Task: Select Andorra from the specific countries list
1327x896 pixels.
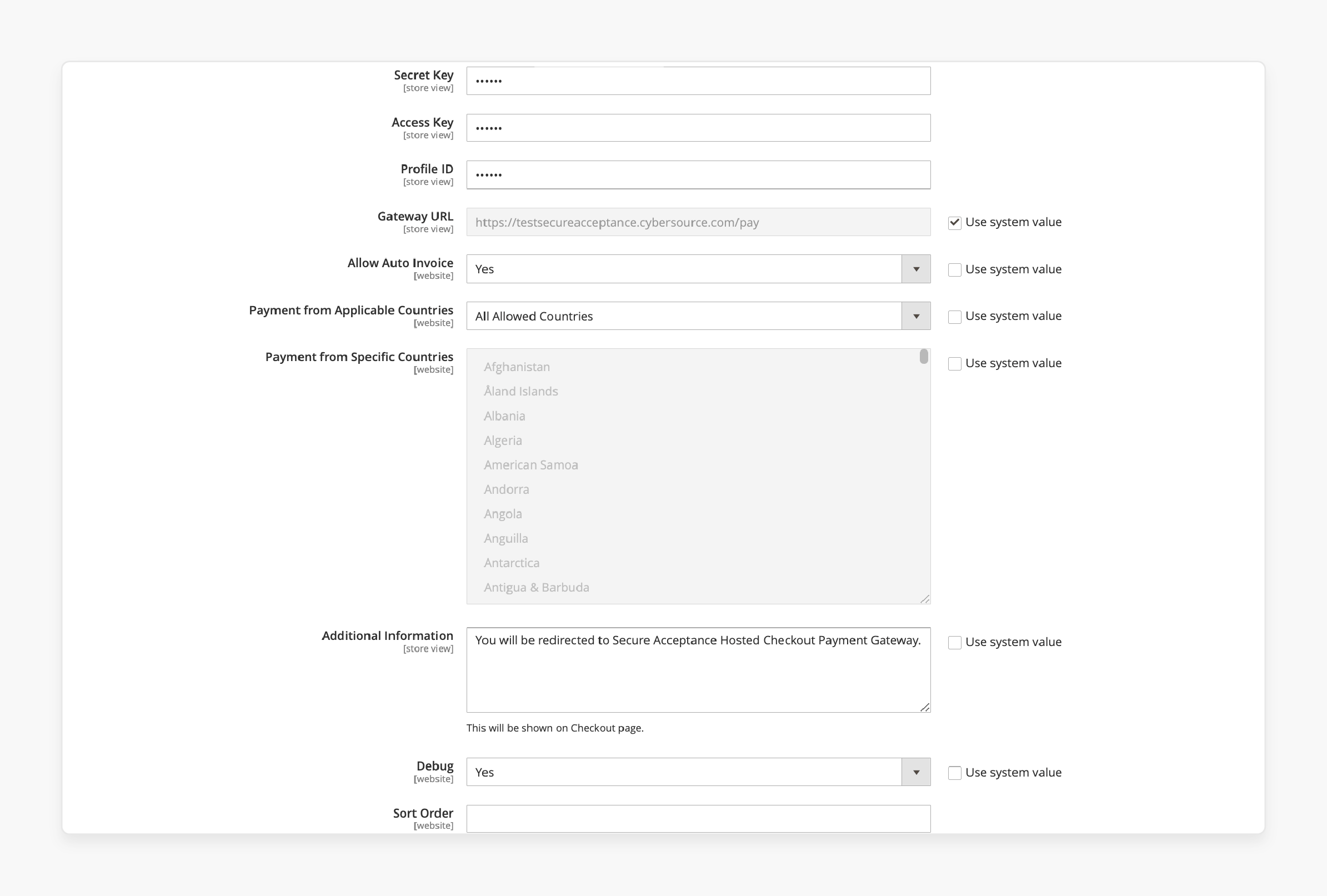Action: click(x=505, y=489)
